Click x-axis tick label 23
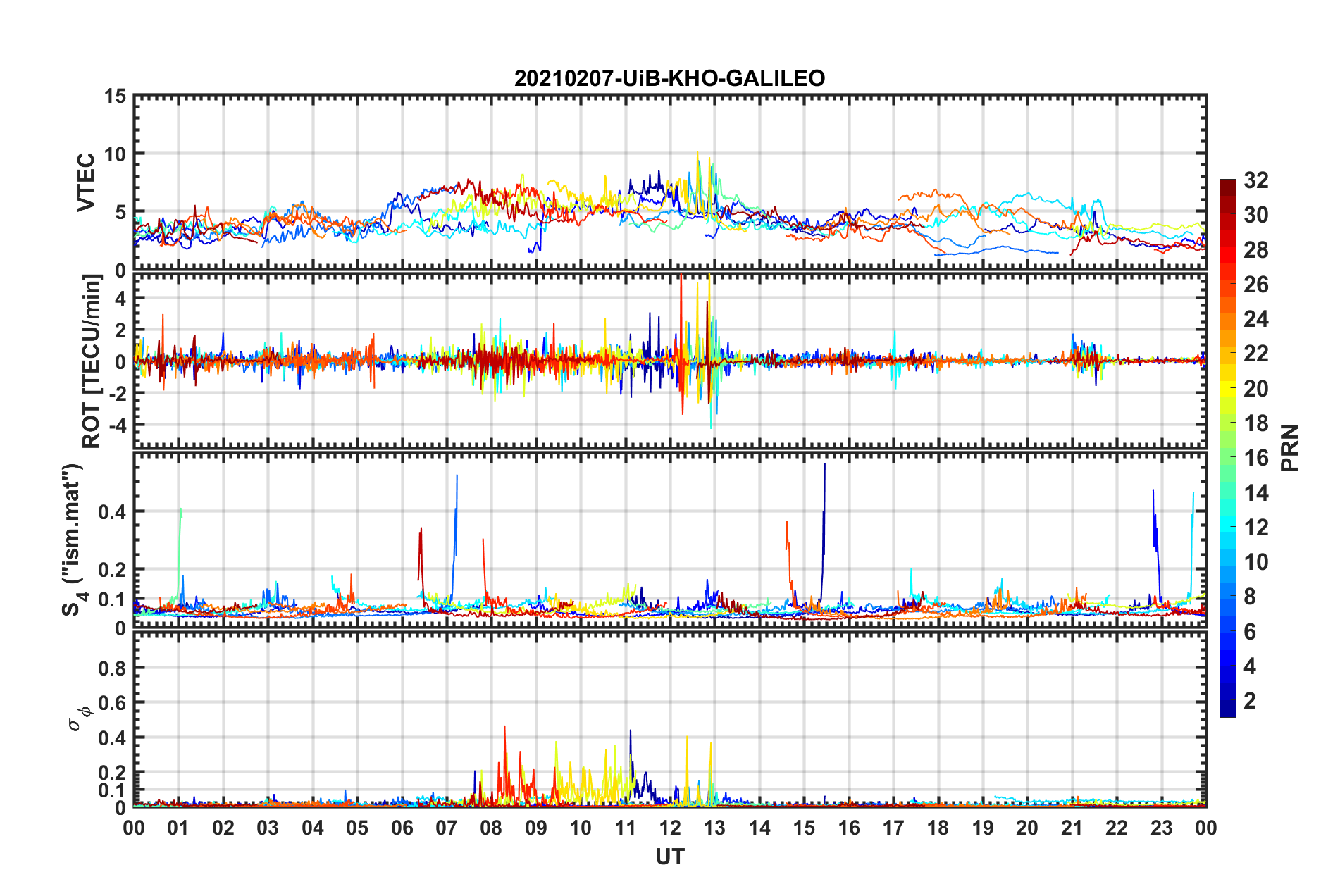Screen dimensions: 1340x896 click(1161, 828)
